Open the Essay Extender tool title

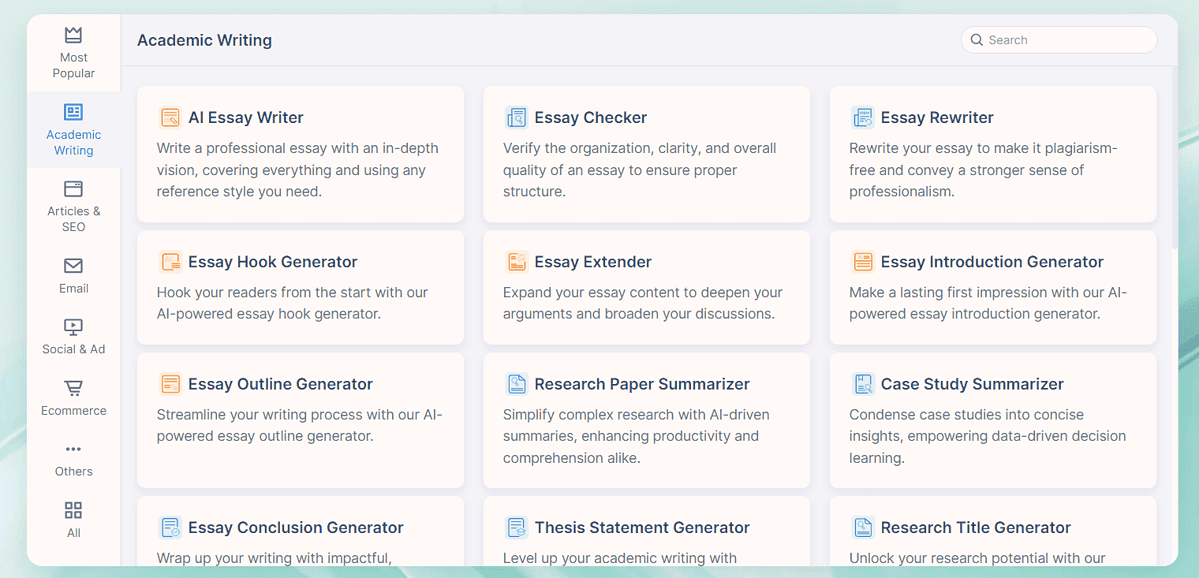coord(592,262)
